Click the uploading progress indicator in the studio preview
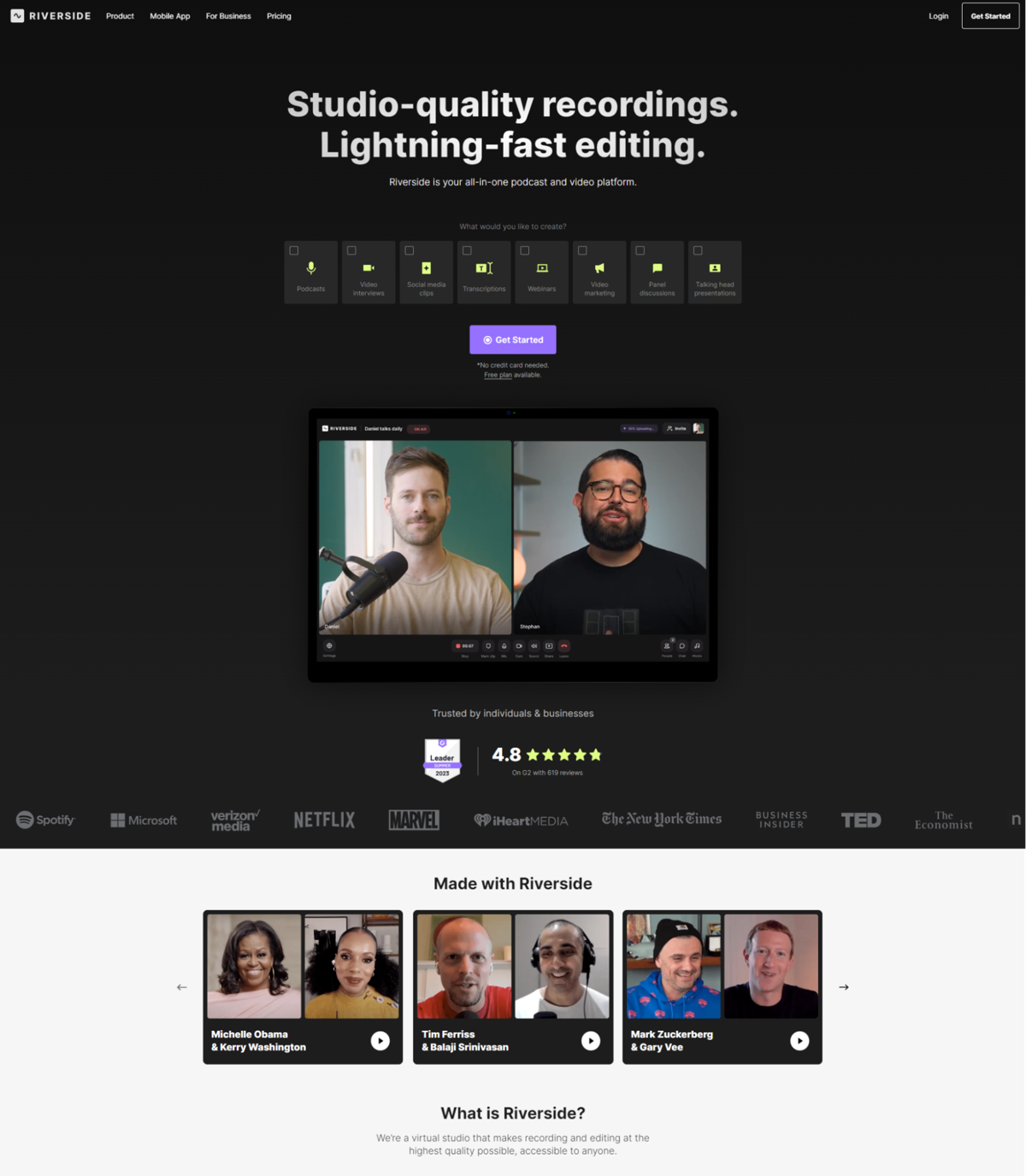 click(x=640, y=428)
